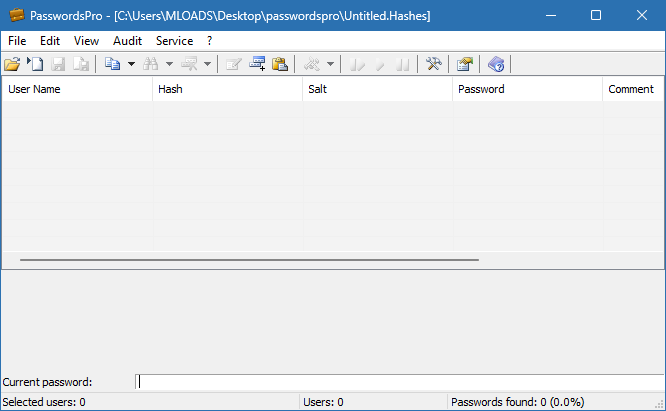
Task: Close the PasswordsPro window
Action: pyautogui.click(x=642, y=15)
